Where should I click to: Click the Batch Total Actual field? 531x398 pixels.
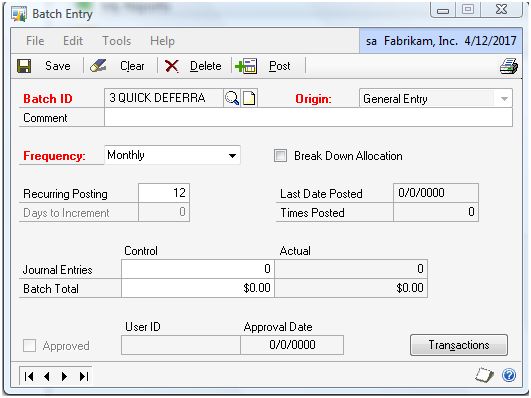click(351, 288)
